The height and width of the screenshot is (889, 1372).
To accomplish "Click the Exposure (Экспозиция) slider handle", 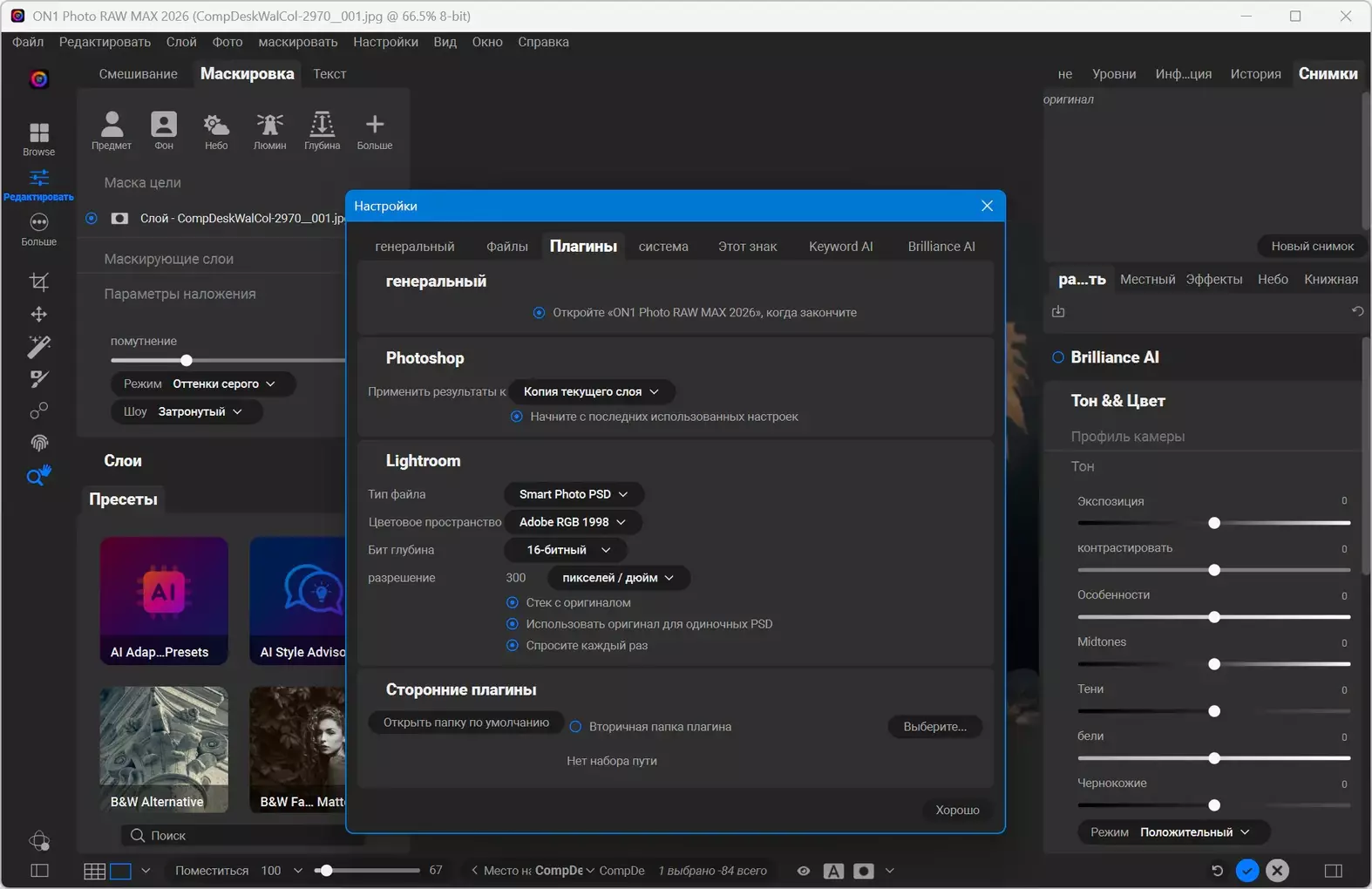I will pyautogui.click(x=1213, y=523).
